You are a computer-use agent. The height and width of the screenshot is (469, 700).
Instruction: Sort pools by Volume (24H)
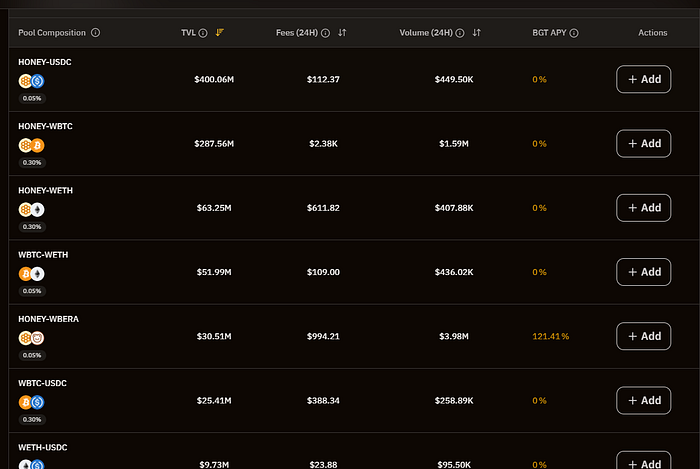(477, 33)
